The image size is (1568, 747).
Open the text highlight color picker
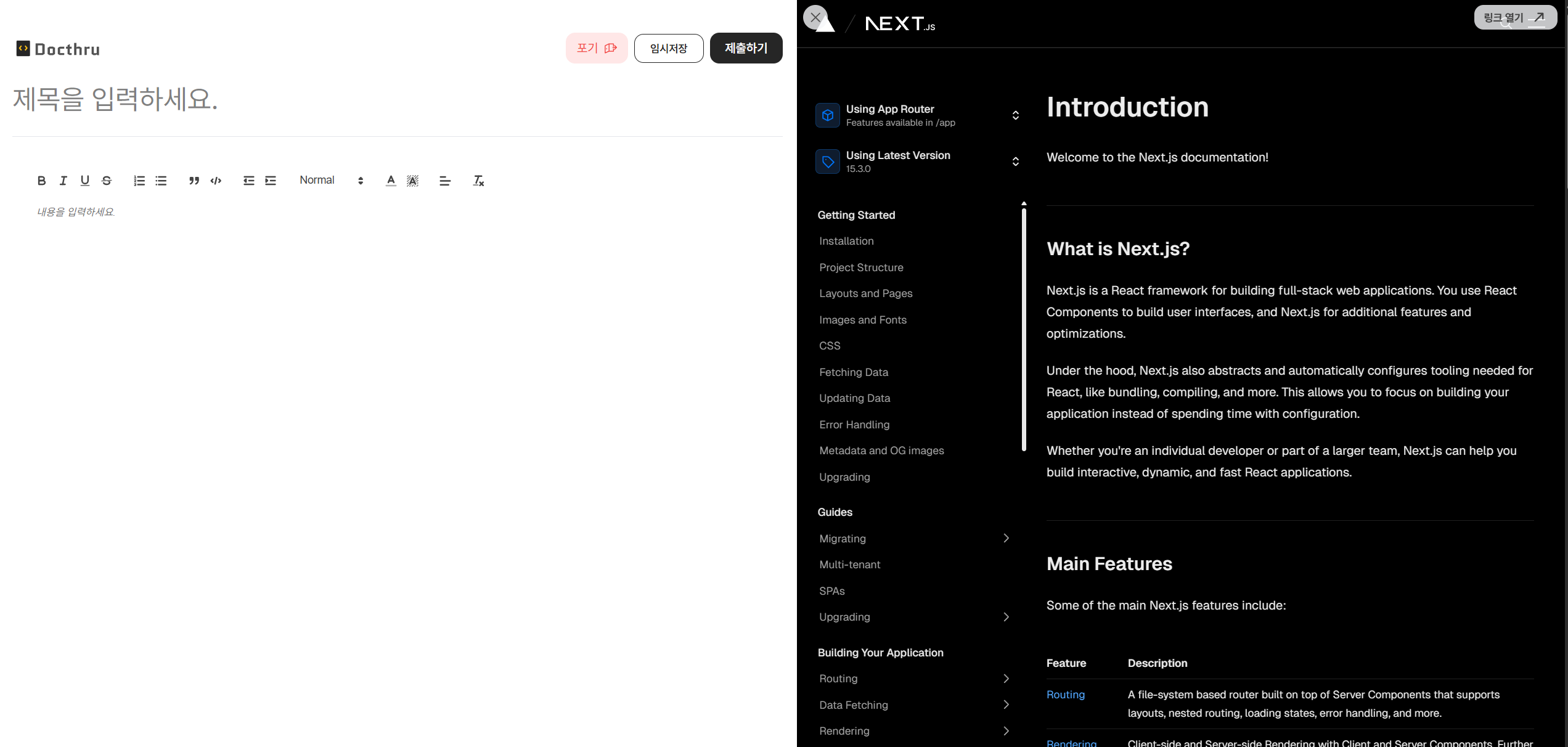(412, 181)
